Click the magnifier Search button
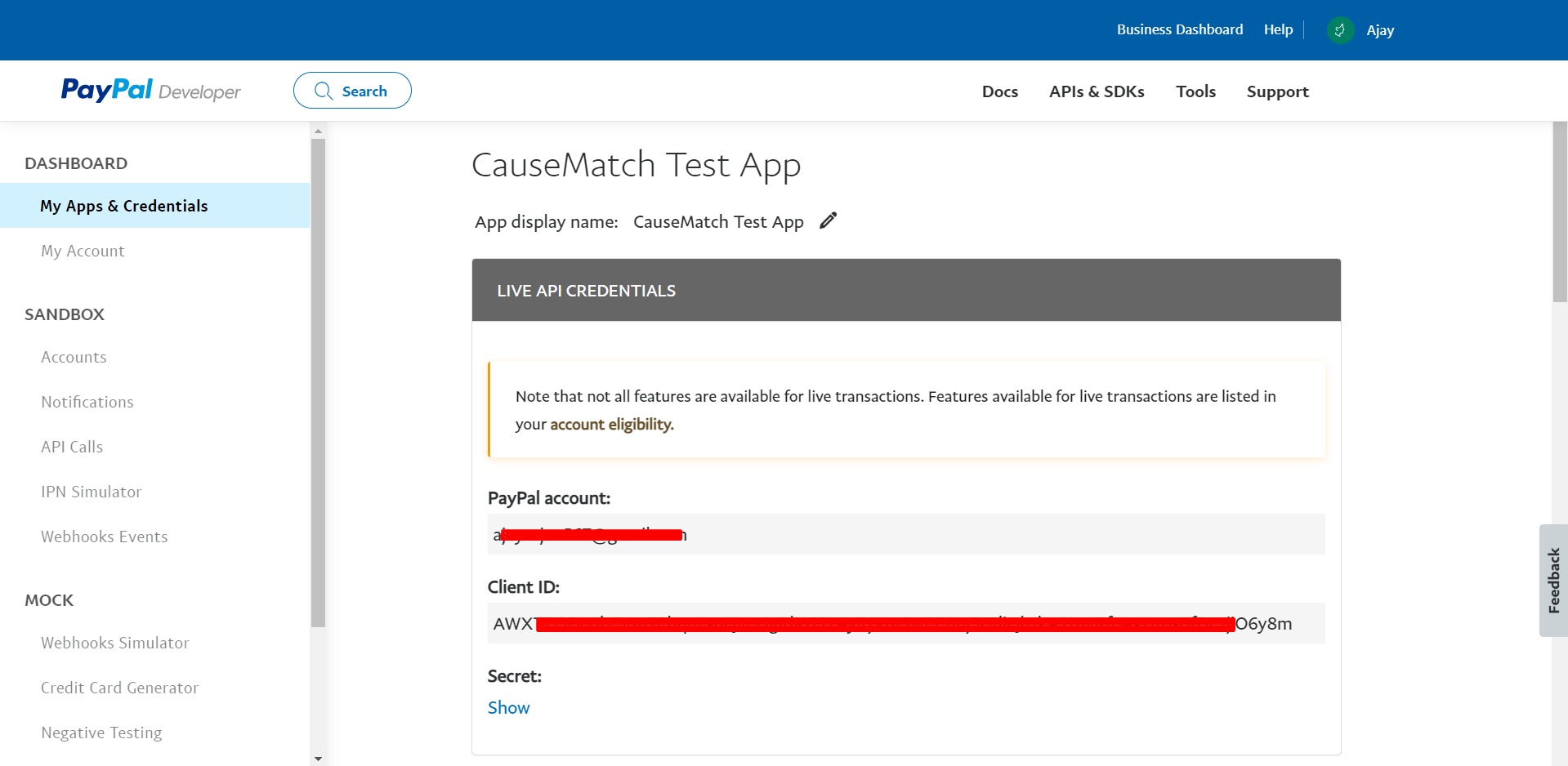This screenshot has height=766, width=1568. [352, 91]
